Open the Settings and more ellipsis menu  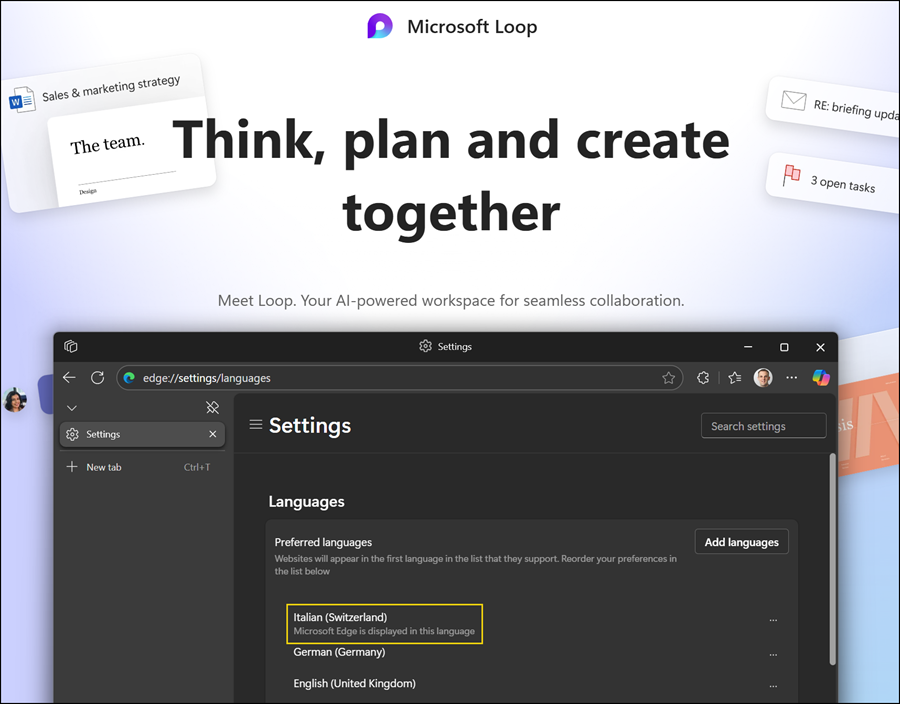point(792,378)
